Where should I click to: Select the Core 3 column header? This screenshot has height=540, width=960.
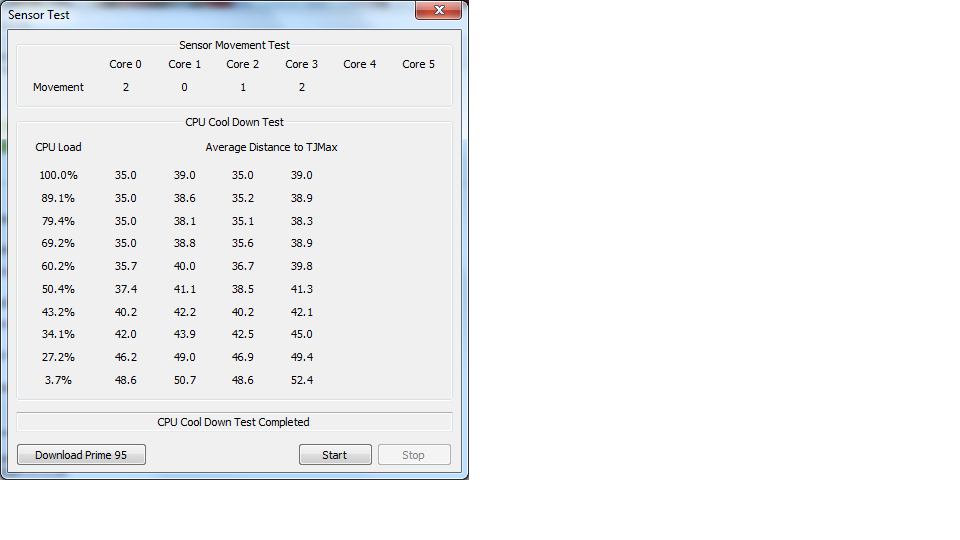[x=302, y=64]
